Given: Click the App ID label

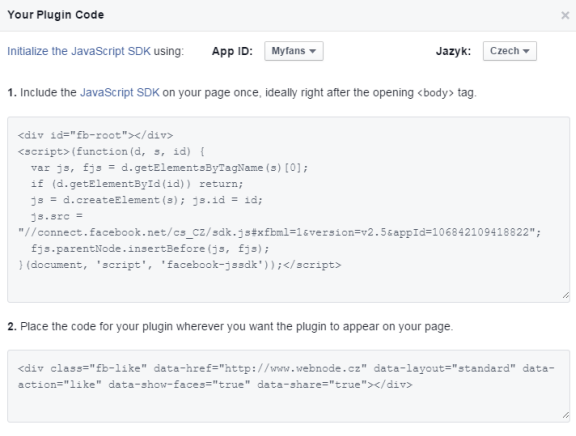Looking at the screenshot, I should [x=232, y=51].
